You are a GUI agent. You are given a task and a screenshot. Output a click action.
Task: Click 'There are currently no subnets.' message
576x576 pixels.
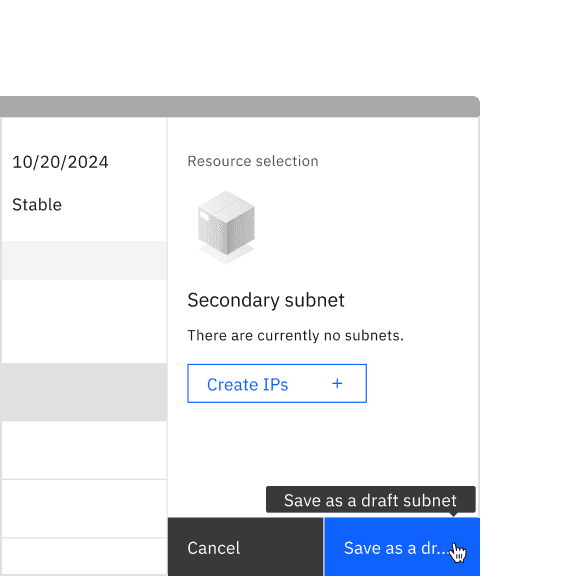pos(296,335)
